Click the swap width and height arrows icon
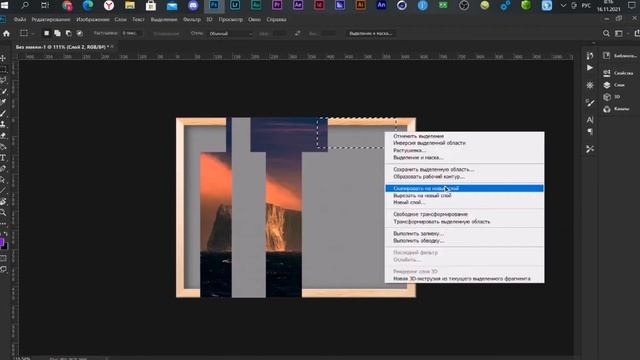 [298, 33]
